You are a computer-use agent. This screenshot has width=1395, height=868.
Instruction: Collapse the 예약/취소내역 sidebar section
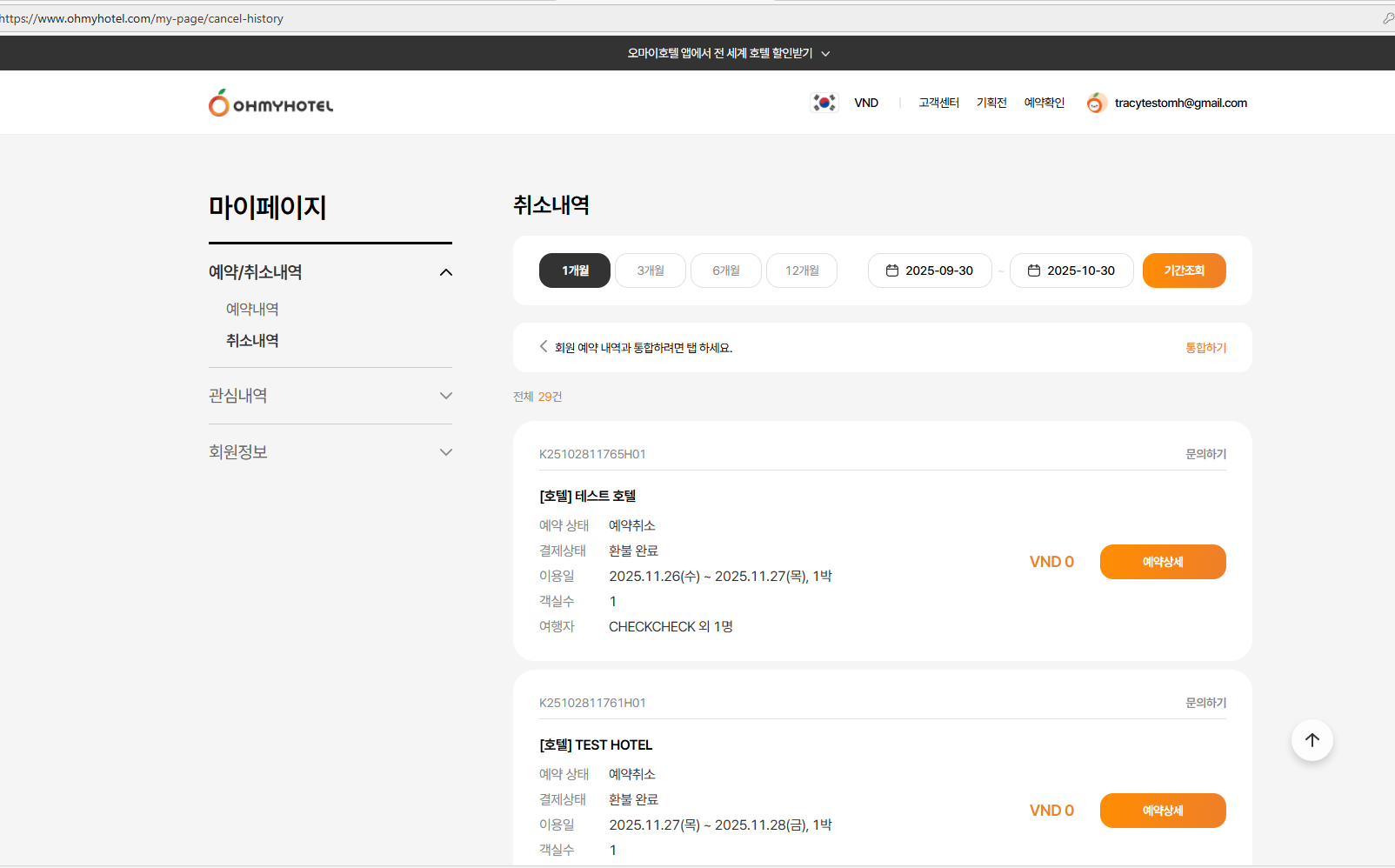click(x=445, y=272)
